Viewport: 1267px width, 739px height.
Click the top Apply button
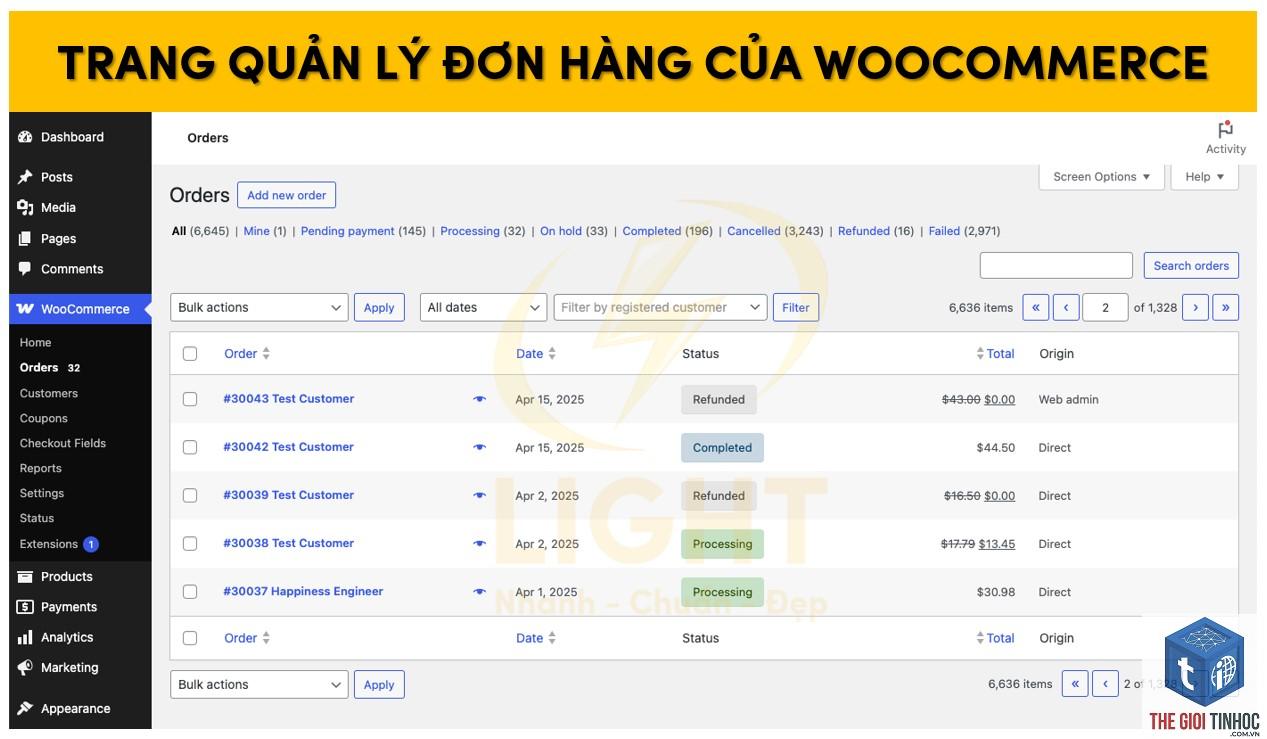point(379,307)
